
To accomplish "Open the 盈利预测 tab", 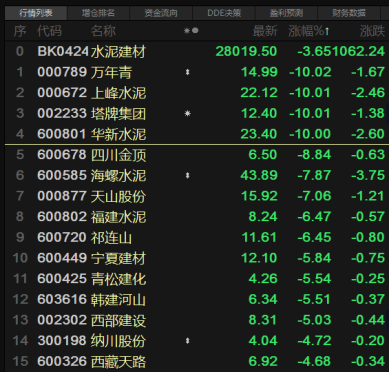I will point(286,13).
